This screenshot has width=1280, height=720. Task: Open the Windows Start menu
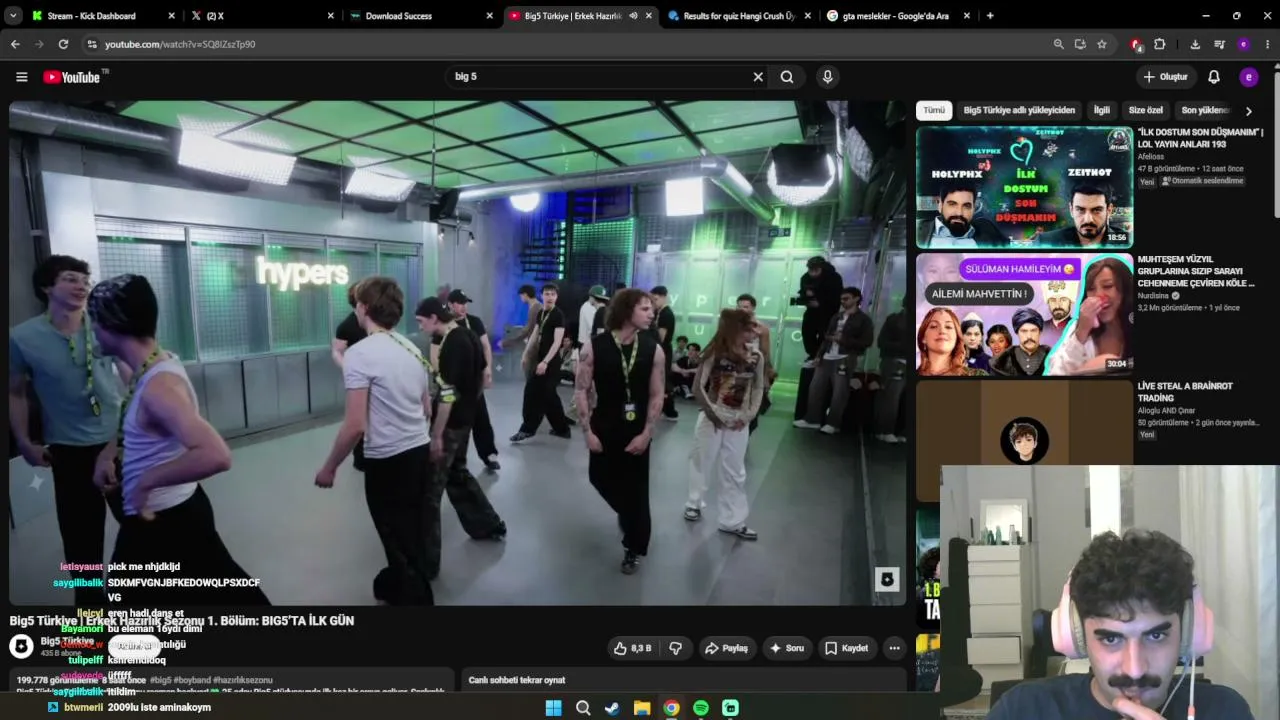tap(553, 708)
